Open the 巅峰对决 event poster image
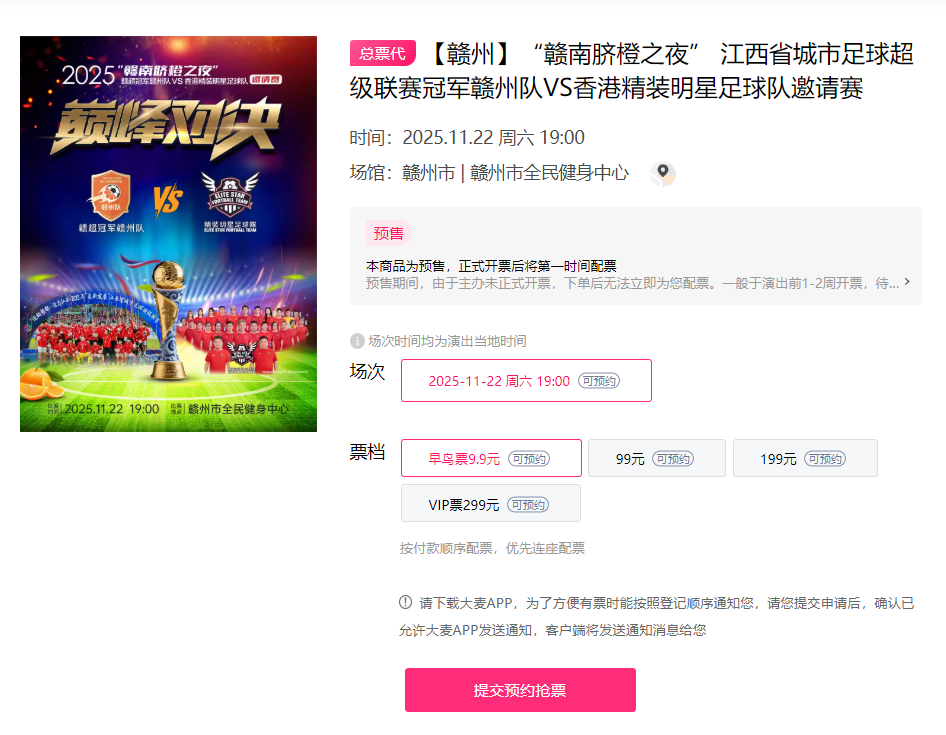The image size is (946, 735). tap(168, 234)
